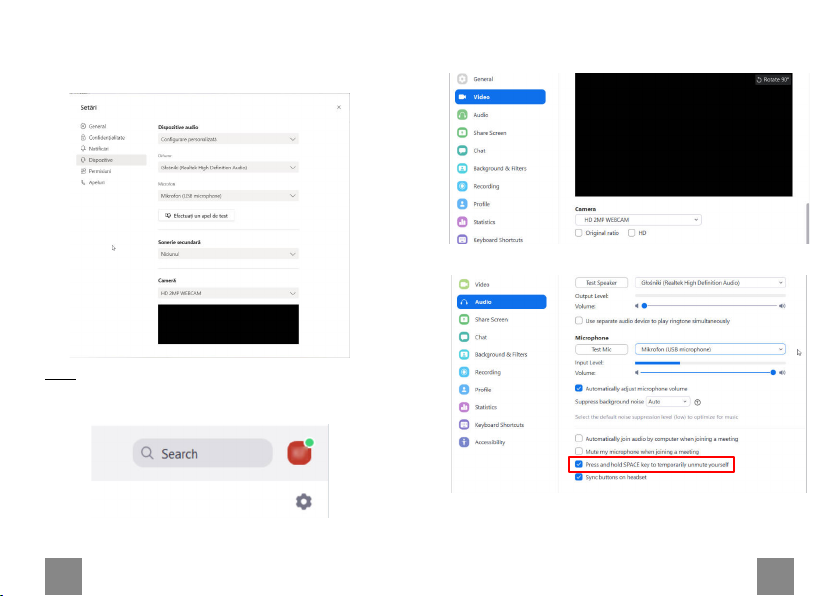Select highlighted Audio tab in Zoom Audio-settings window
This screenshot has width=840, height=596.
501,302
